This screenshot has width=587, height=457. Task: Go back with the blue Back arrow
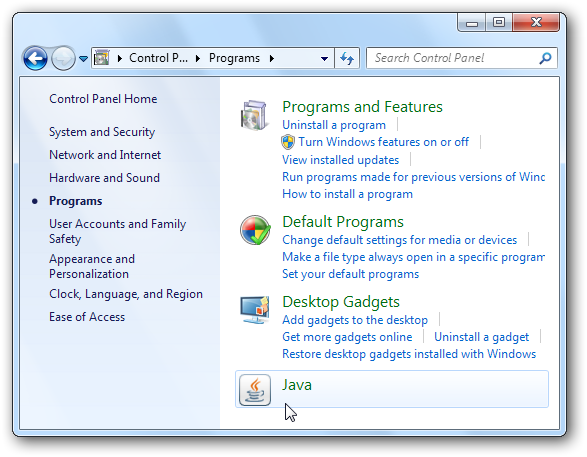(x=35, y=58)
